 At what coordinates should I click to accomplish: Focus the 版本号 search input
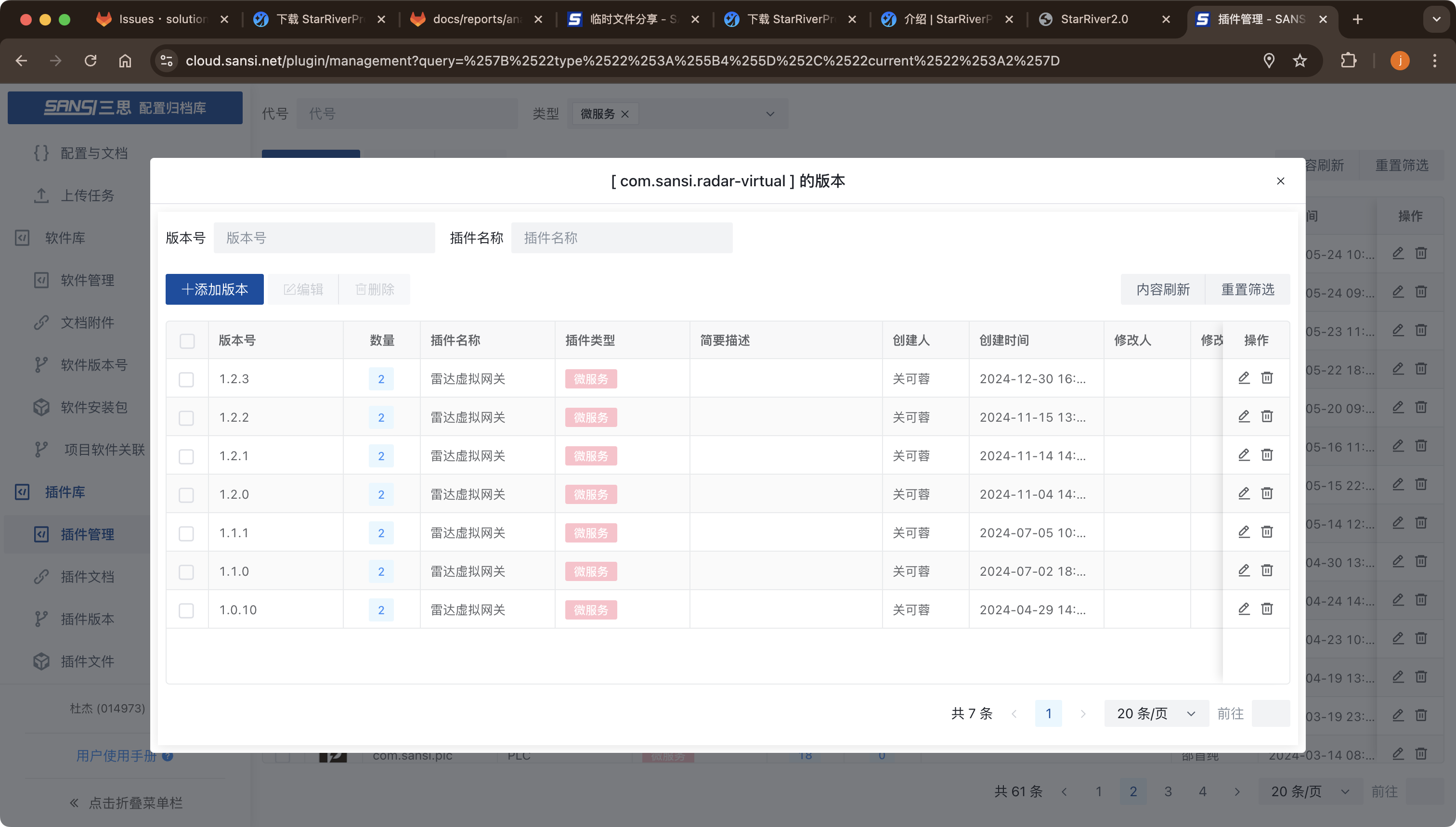pos(325,237)
